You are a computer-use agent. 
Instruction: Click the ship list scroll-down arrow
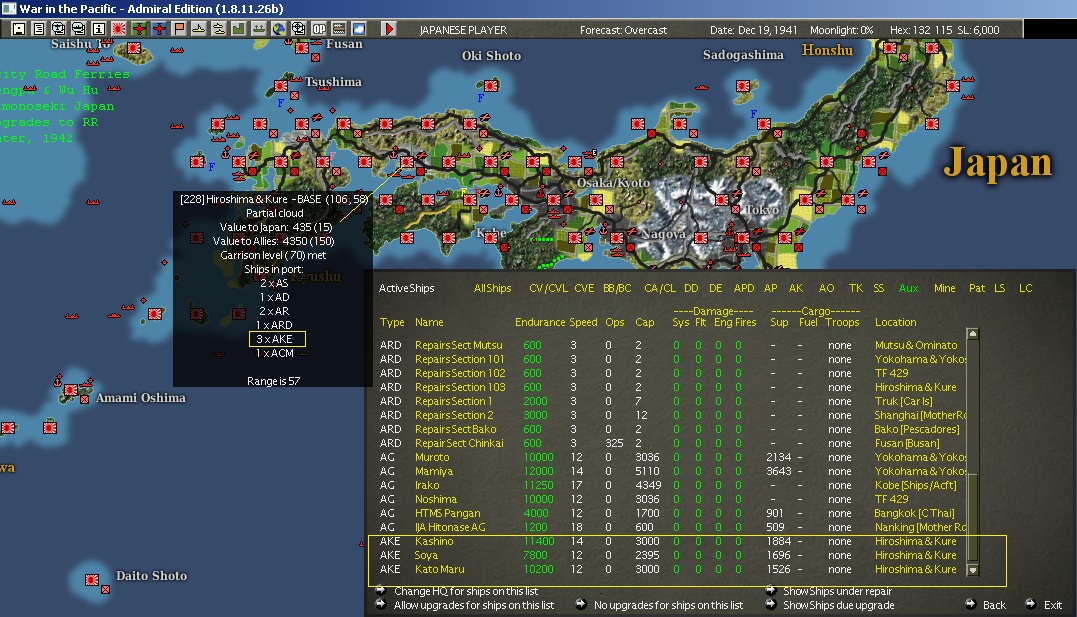(x=973, y=570)
